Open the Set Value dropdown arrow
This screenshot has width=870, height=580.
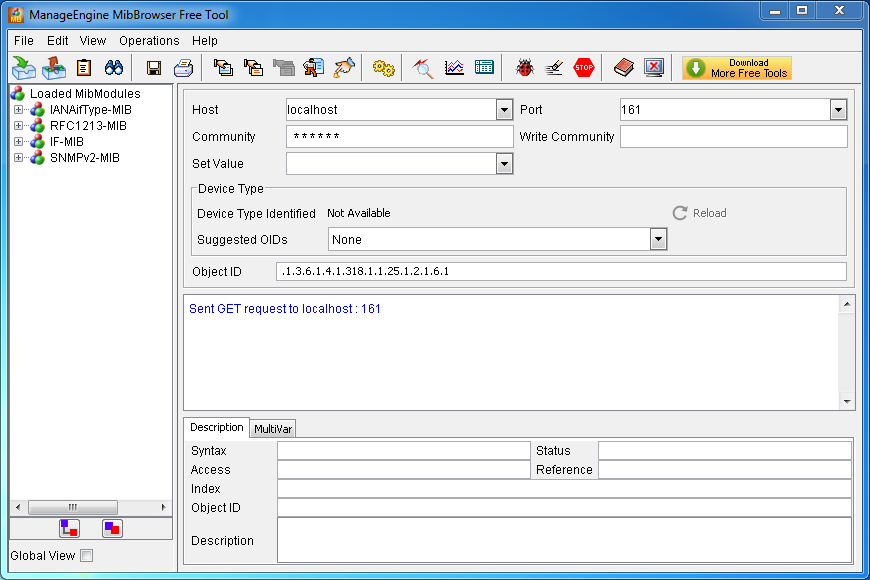point(504,164)
